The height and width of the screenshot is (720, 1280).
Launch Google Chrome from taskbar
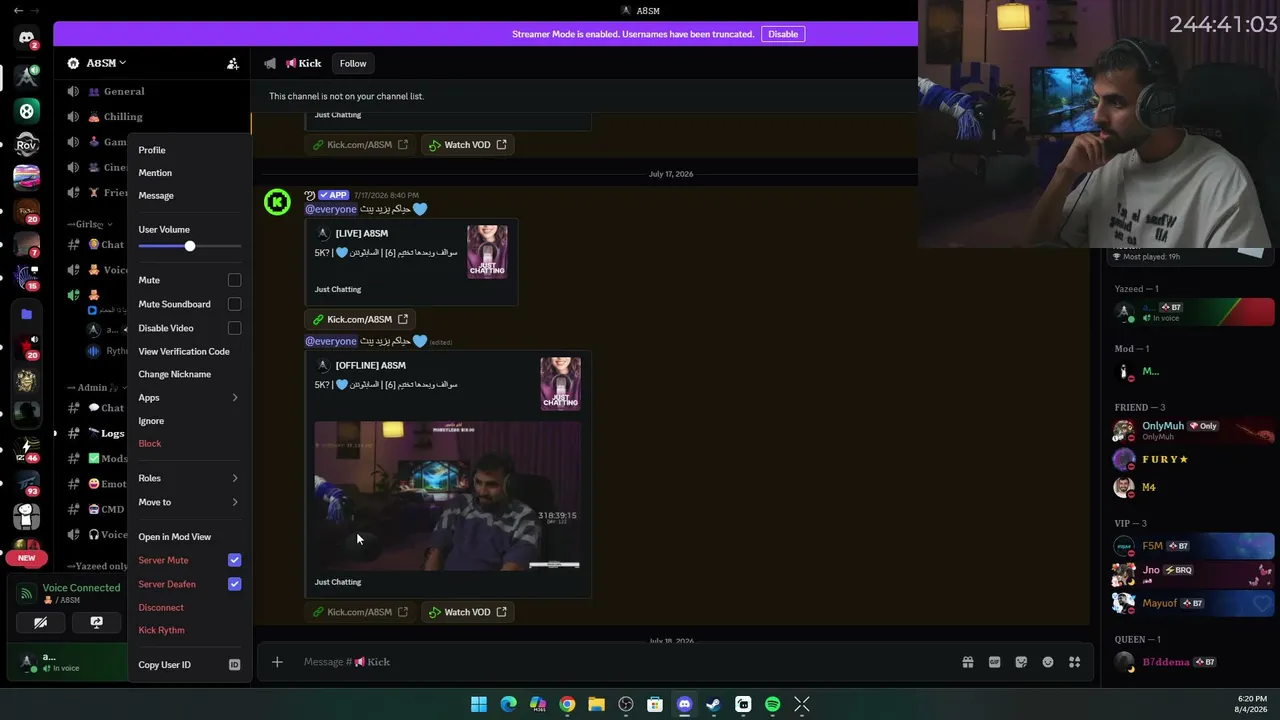click(x=567, y=705)
